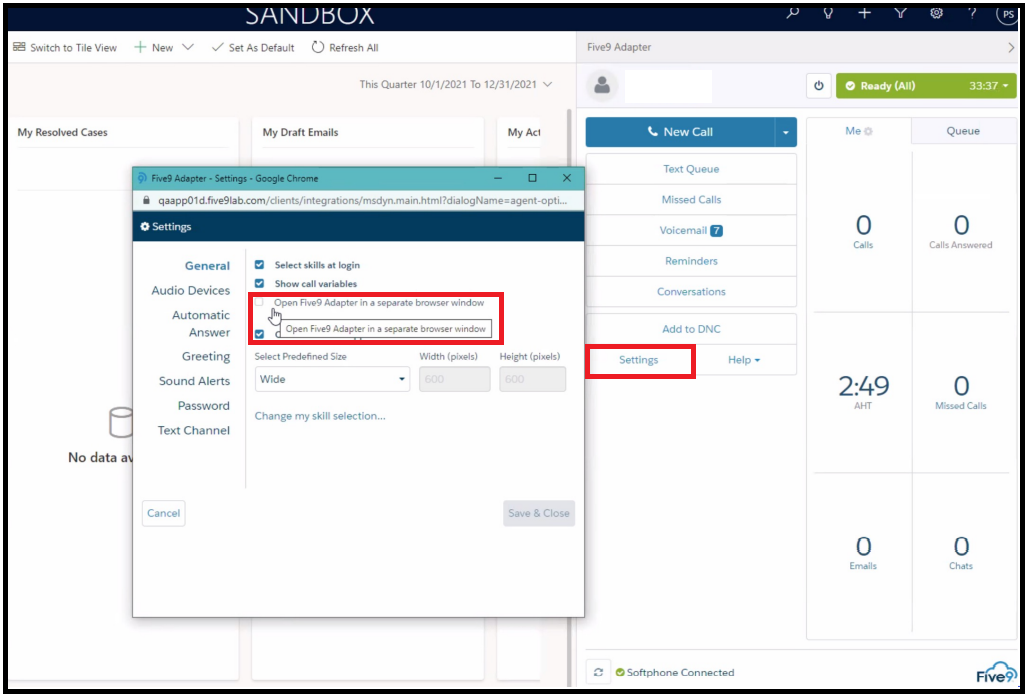Image resolution: width=1027 pixels, height=697 pixels.
Task: Toggle Show call variables checkbox
Action: click(x=259, y=284)
